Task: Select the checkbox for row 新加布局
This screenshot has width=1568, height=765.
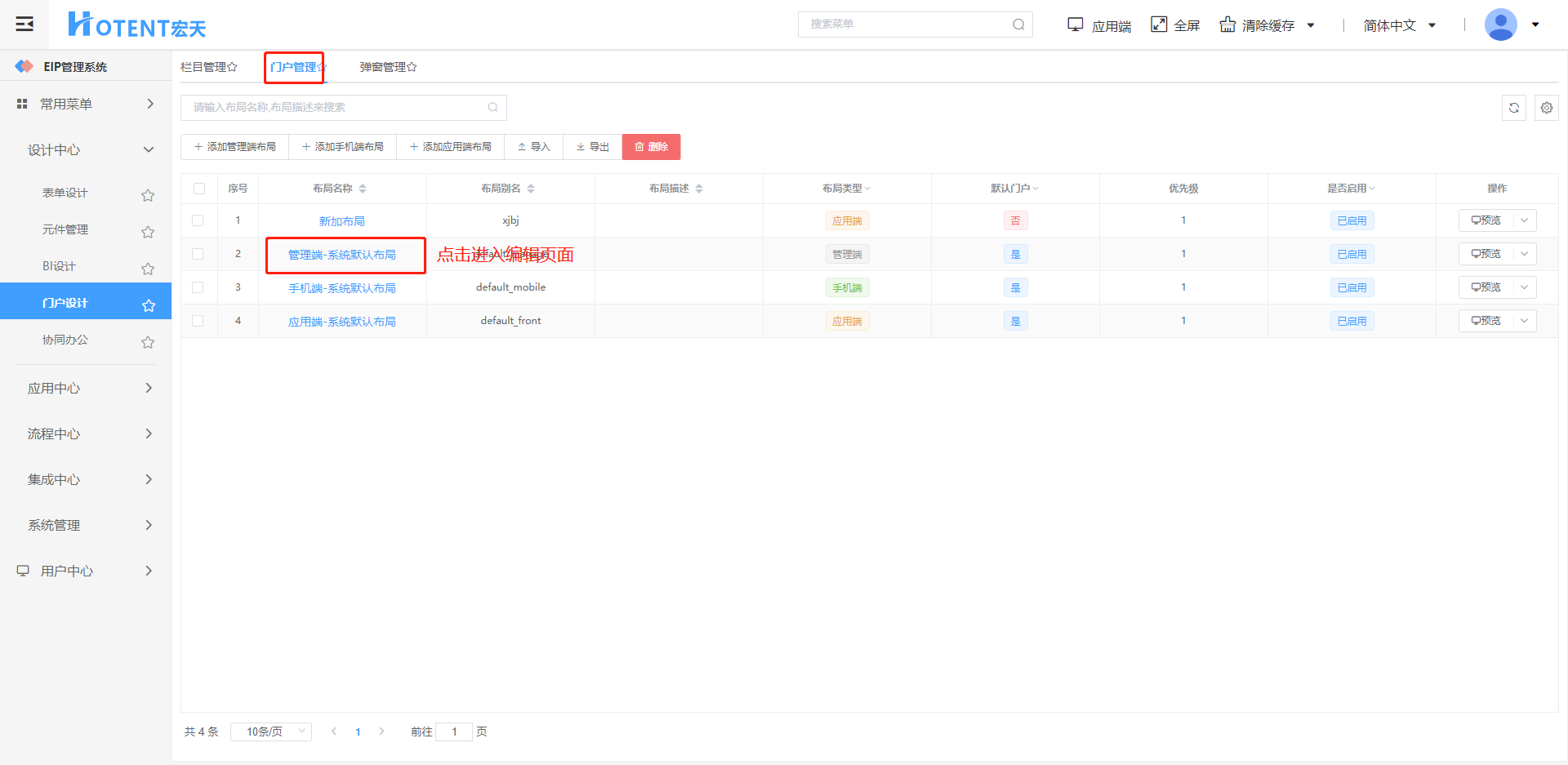Action: 198,220
